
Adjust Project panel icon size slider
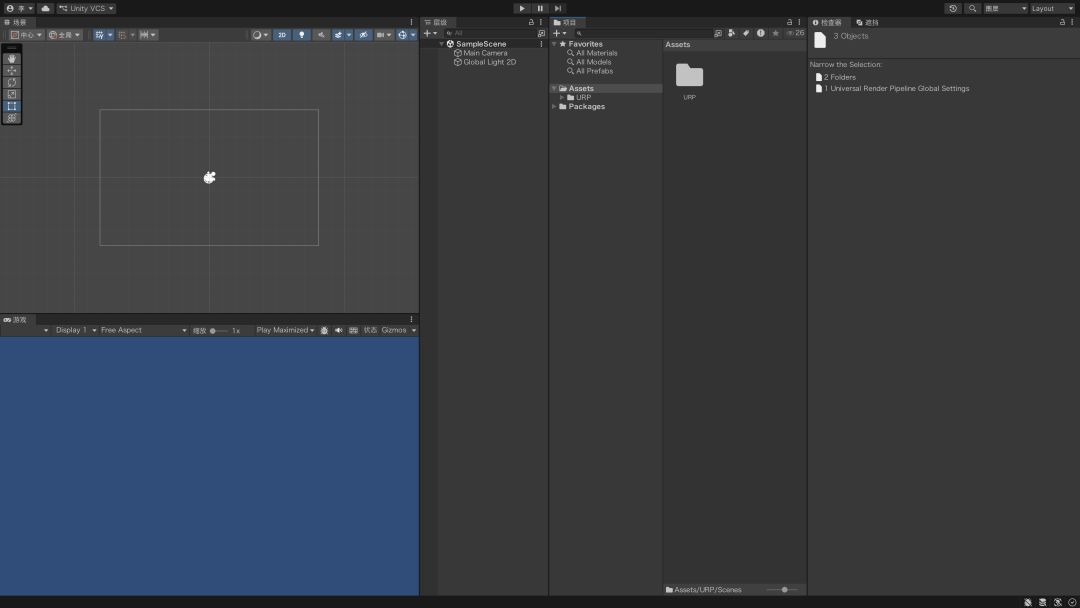coord(782,590)
